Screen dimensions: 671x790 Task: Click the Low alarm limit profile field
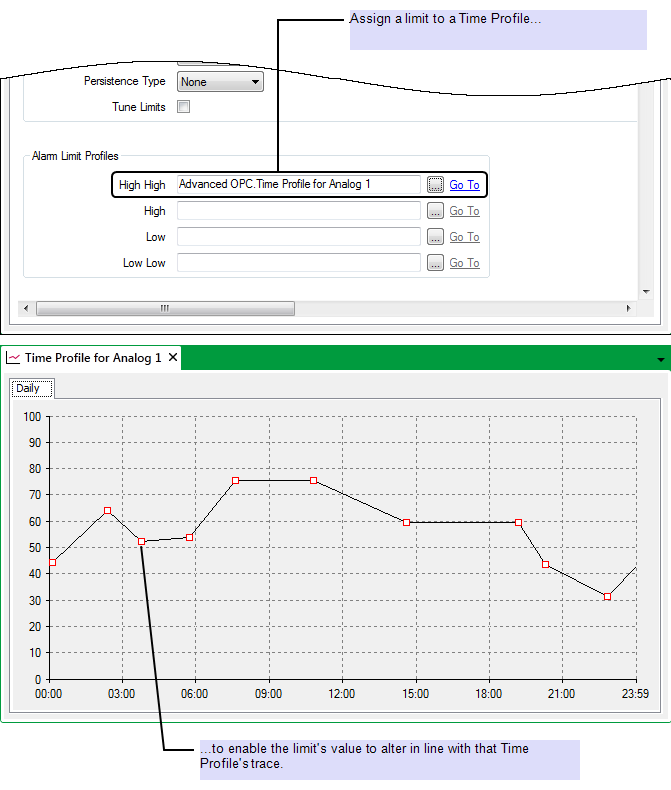[x=298, y=237]
